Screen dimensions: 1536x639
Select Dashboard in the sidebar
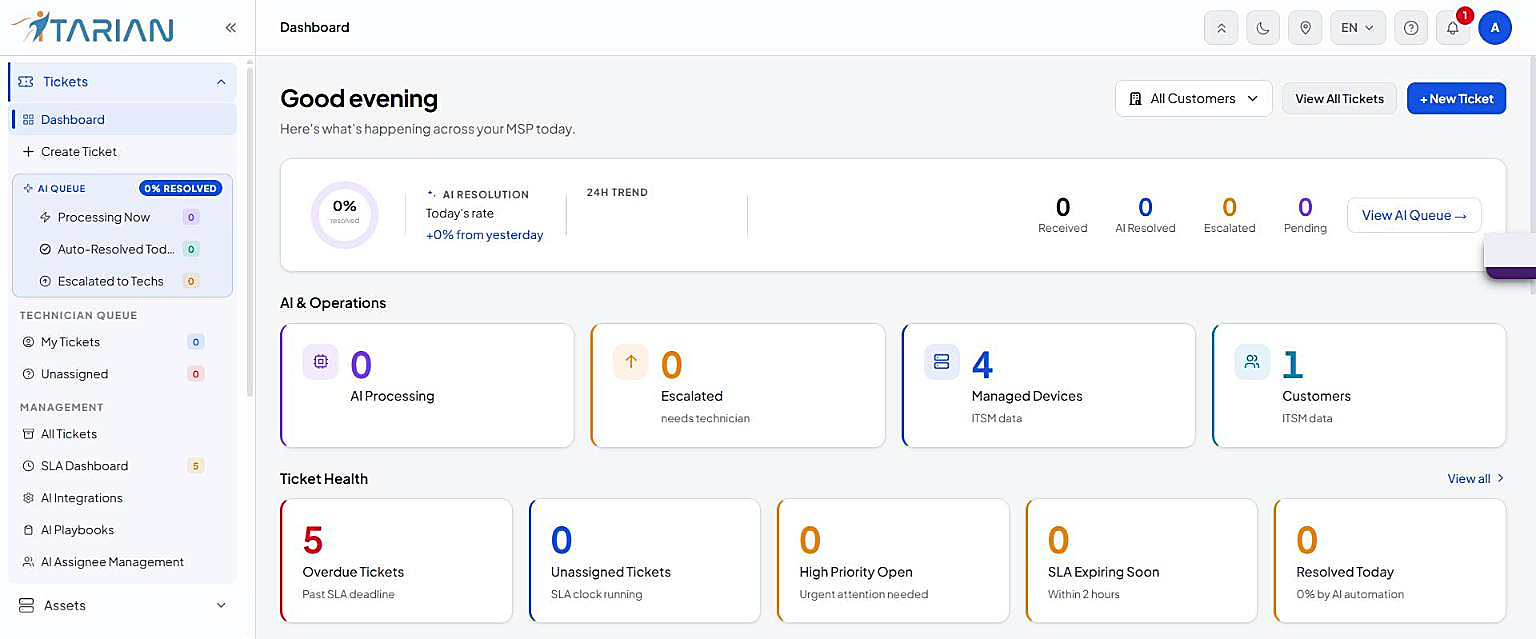click(124, 120)
